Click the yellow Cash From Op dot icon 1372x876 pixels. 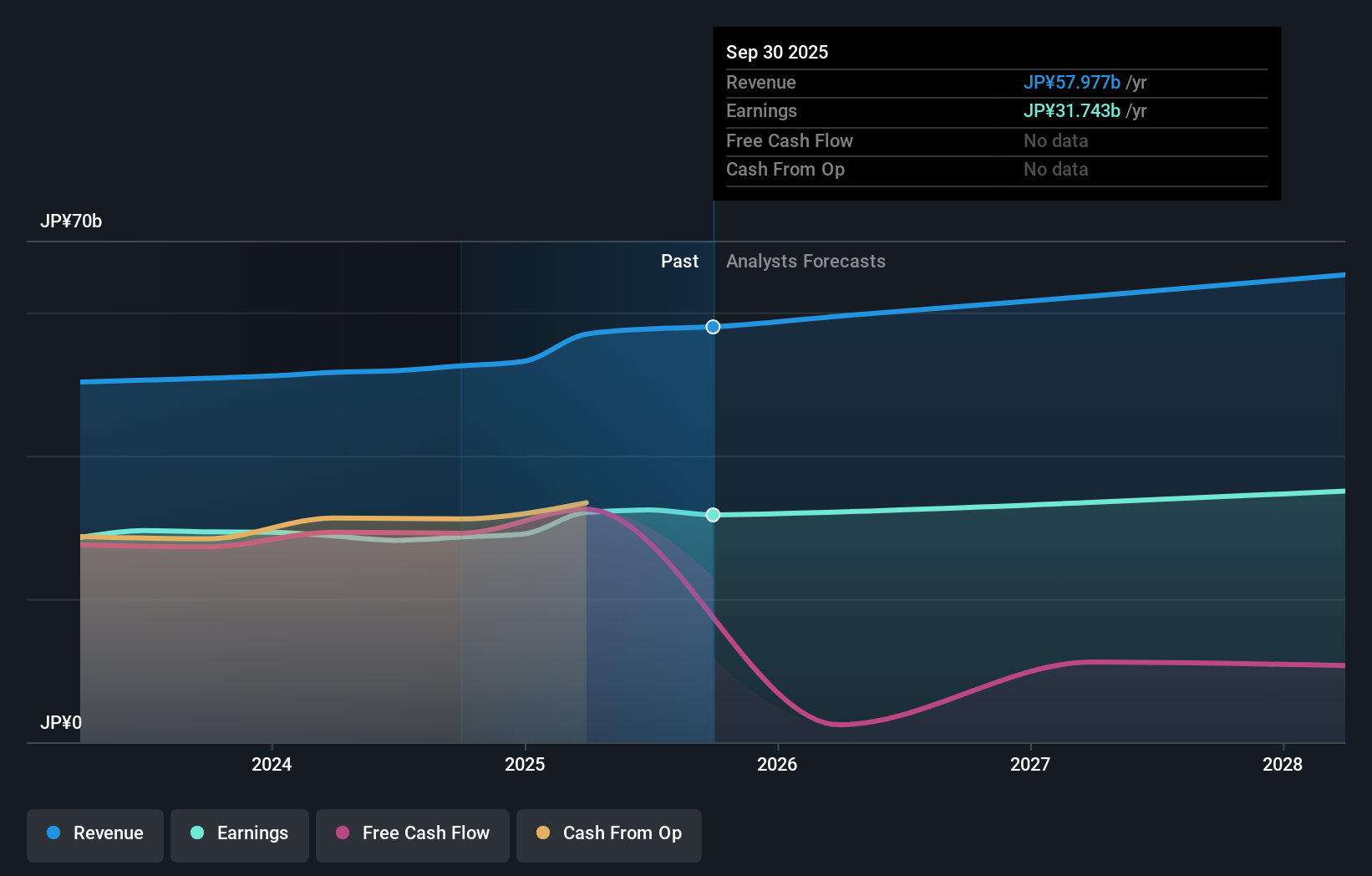coord(543,833)
